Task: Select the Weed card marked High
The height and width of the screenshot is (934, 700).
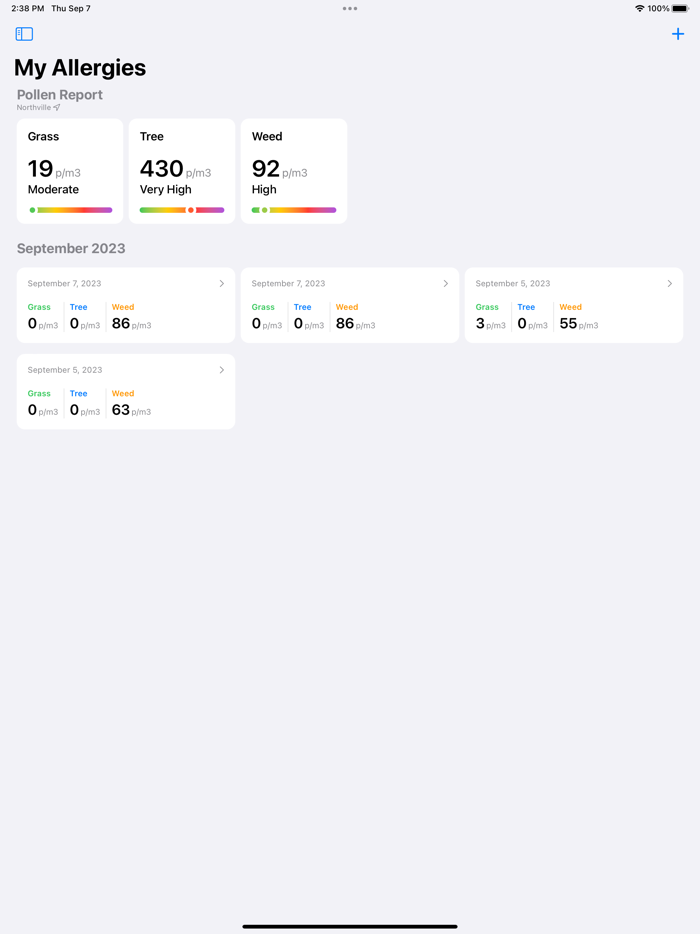Action: pos(293,170)
